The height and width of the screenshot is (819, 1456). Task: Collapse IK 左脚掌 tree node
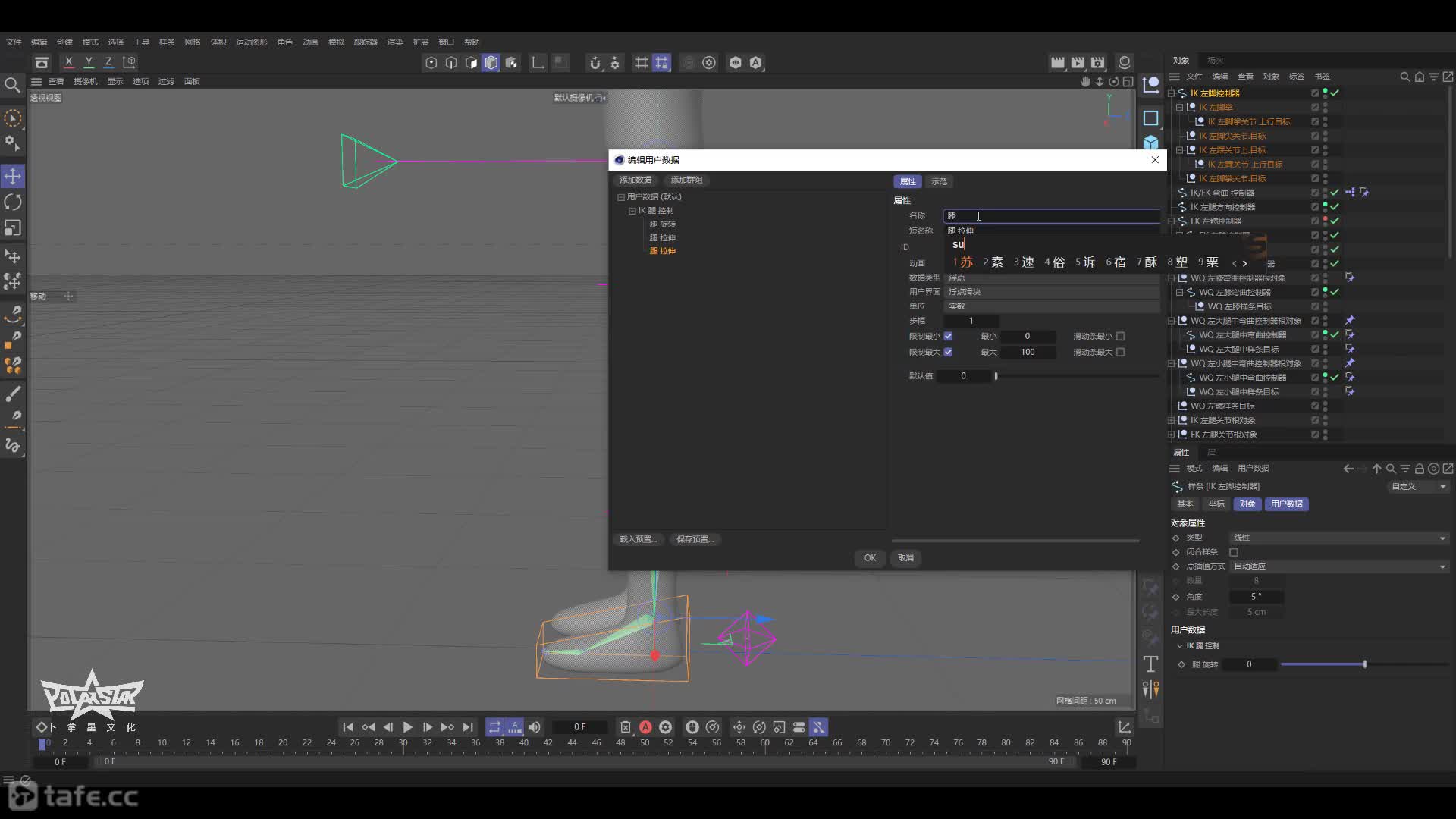(x=1180, y=108)
